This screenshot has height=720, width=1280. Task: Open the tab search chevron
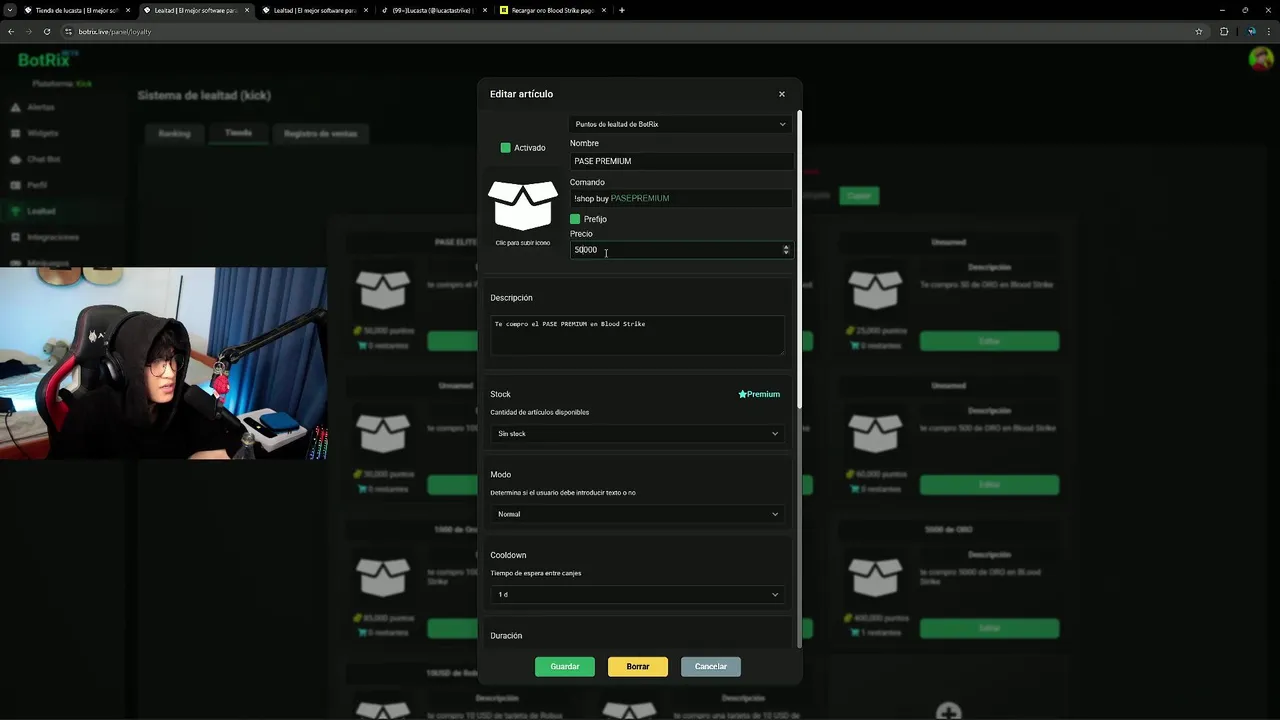10,10
